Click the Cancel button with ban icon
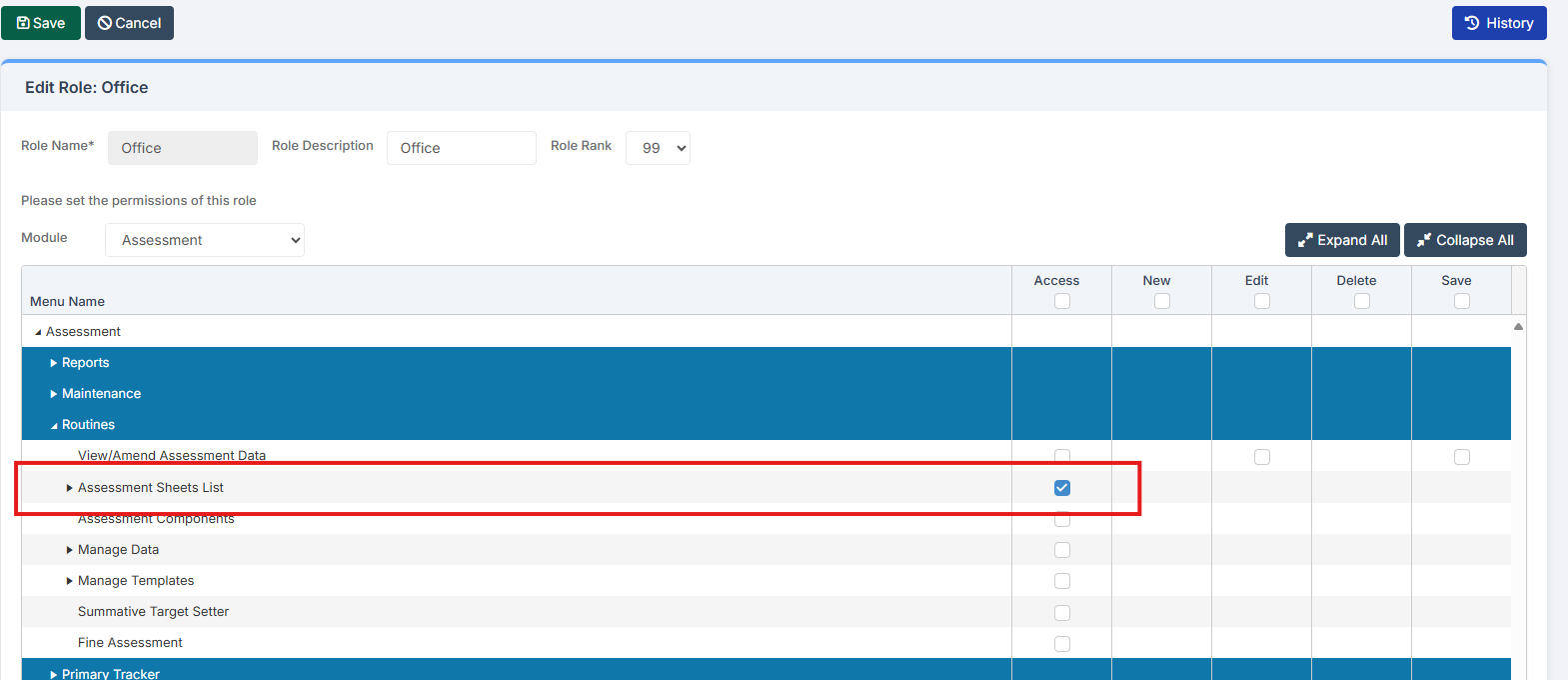 click(129, 23)
